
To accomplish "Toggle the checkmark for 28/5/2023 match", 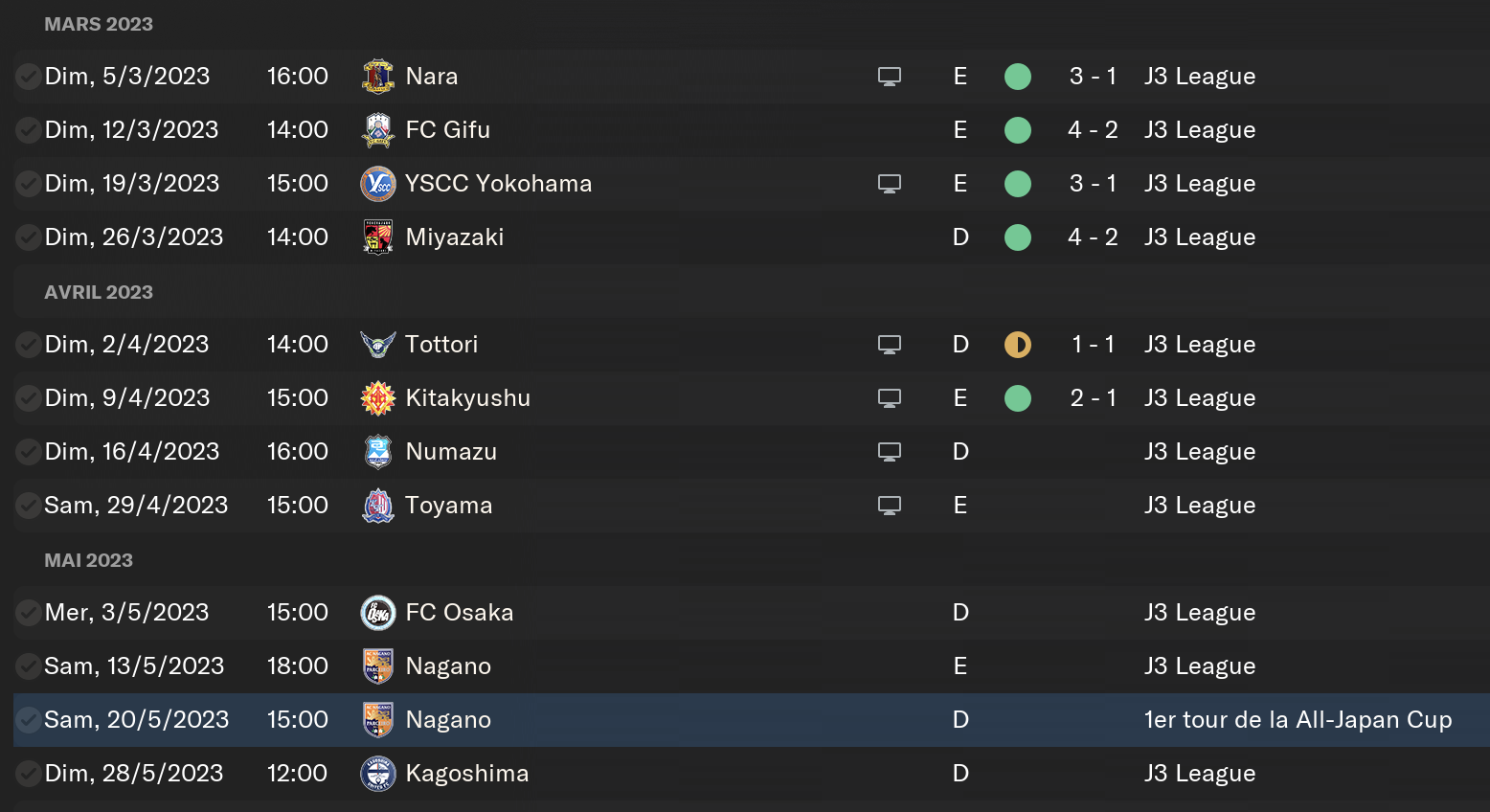I will pyautogui.click(x=28, y=774).
